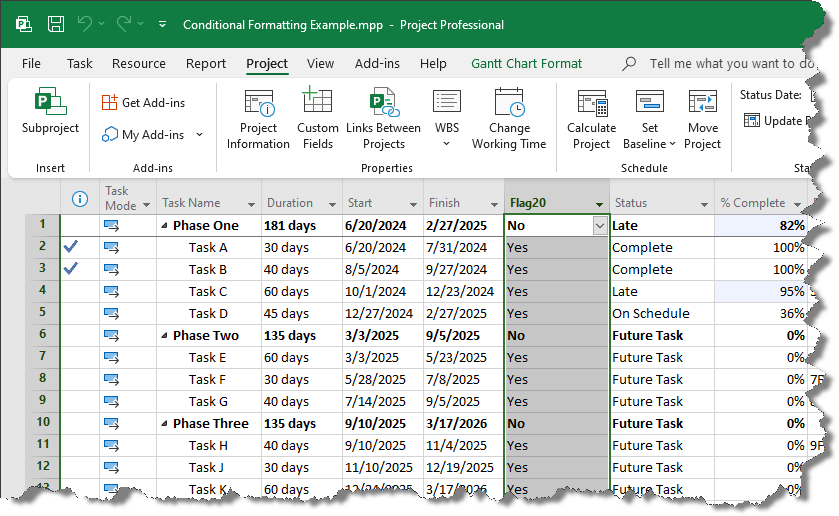This screenshot has height=516, width=839.
Task: Open Finish column filter dropdown
Action: 494,205
